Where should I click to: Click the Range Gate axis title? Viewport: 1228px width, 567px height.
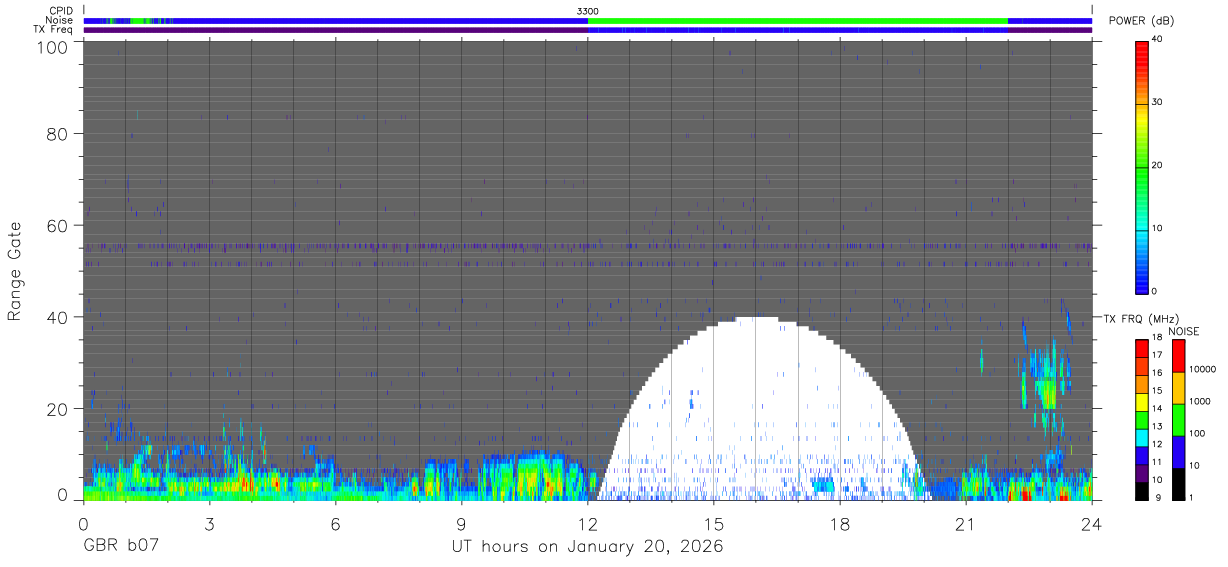point(15,270)
